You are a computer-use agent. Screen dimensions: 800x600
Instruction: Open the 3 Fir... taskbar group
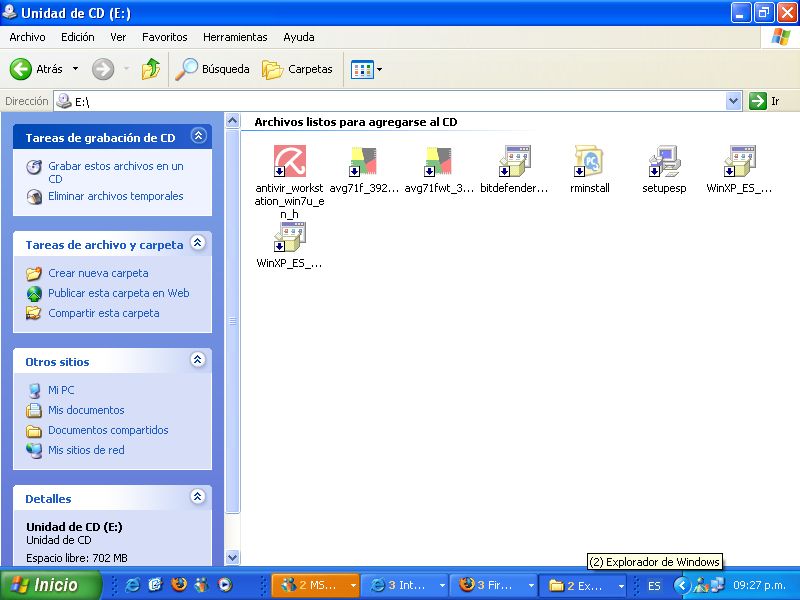(x=494, y=585)
